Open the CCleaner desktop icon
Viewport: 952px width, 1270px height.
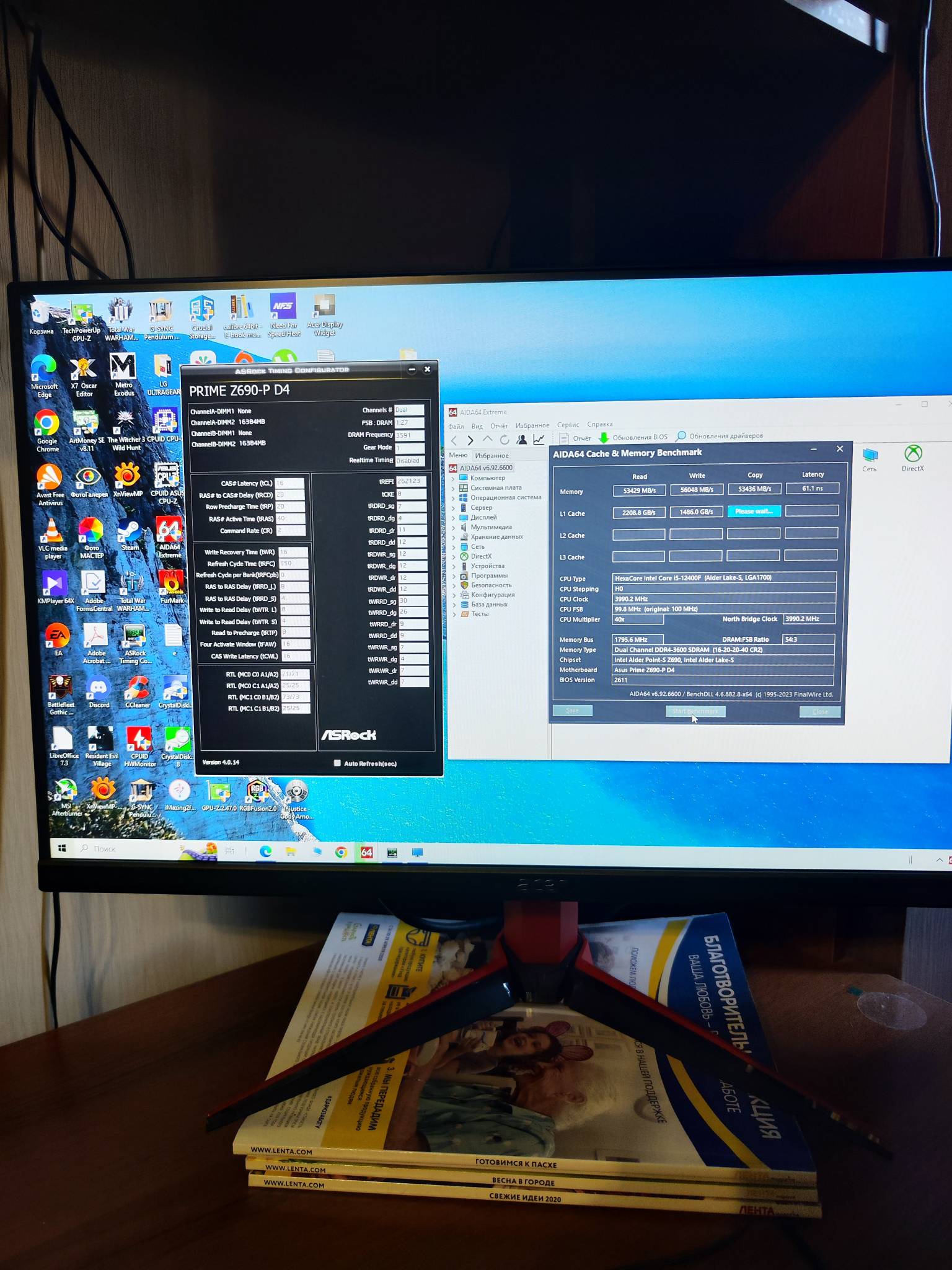[137, 692]
